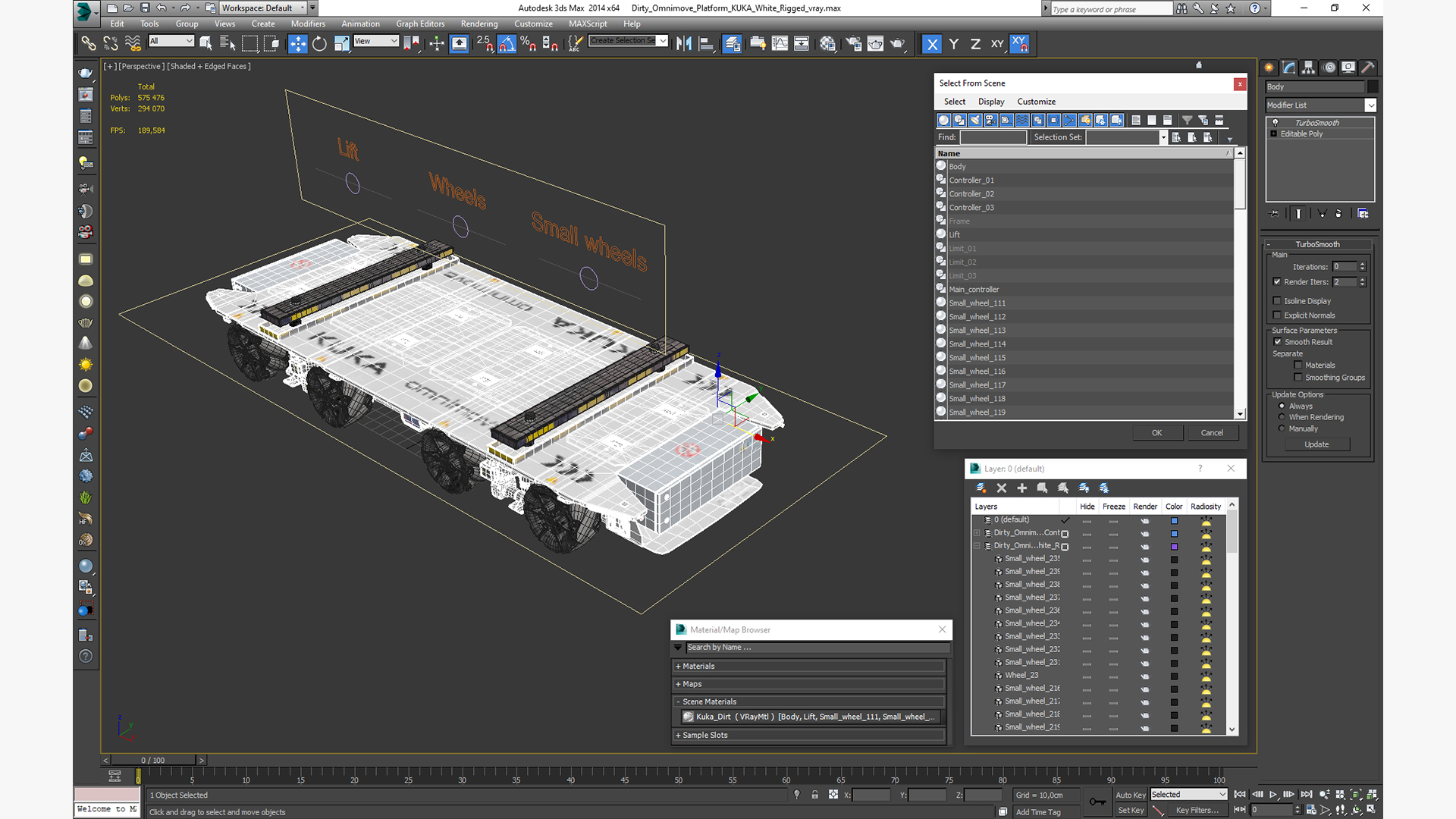The width and height of the screenshot is (1456, 819).
Task: Select the Select and Move tool
Action: pos(298,44)
